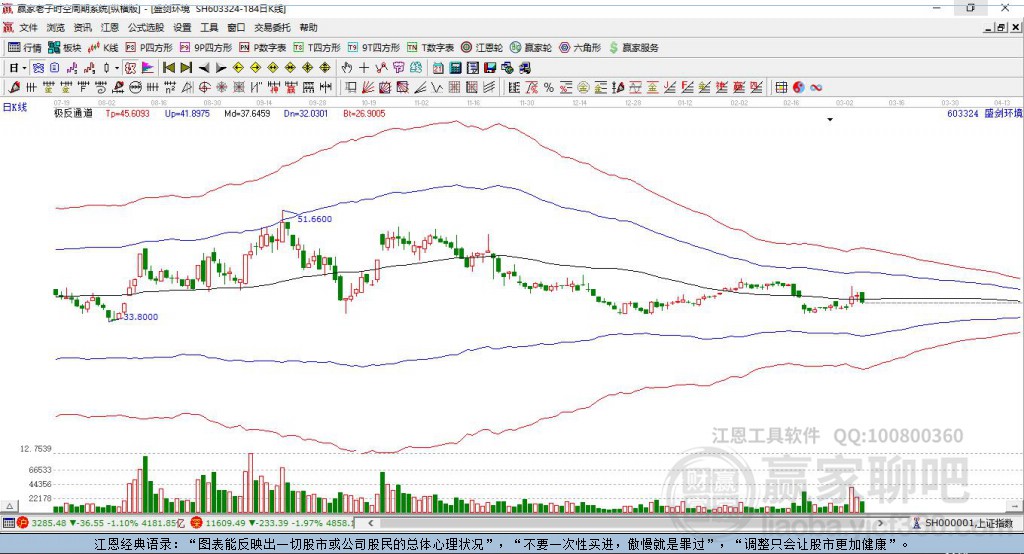The height and width of the screenshot is (554, 1024).
Task: Open the 板块 sector view
Action: 65,48
